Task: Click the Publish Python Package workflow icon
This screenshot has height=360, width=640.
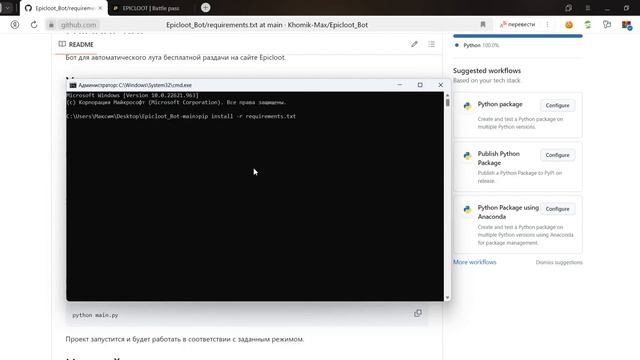Action: coord(467,156)
